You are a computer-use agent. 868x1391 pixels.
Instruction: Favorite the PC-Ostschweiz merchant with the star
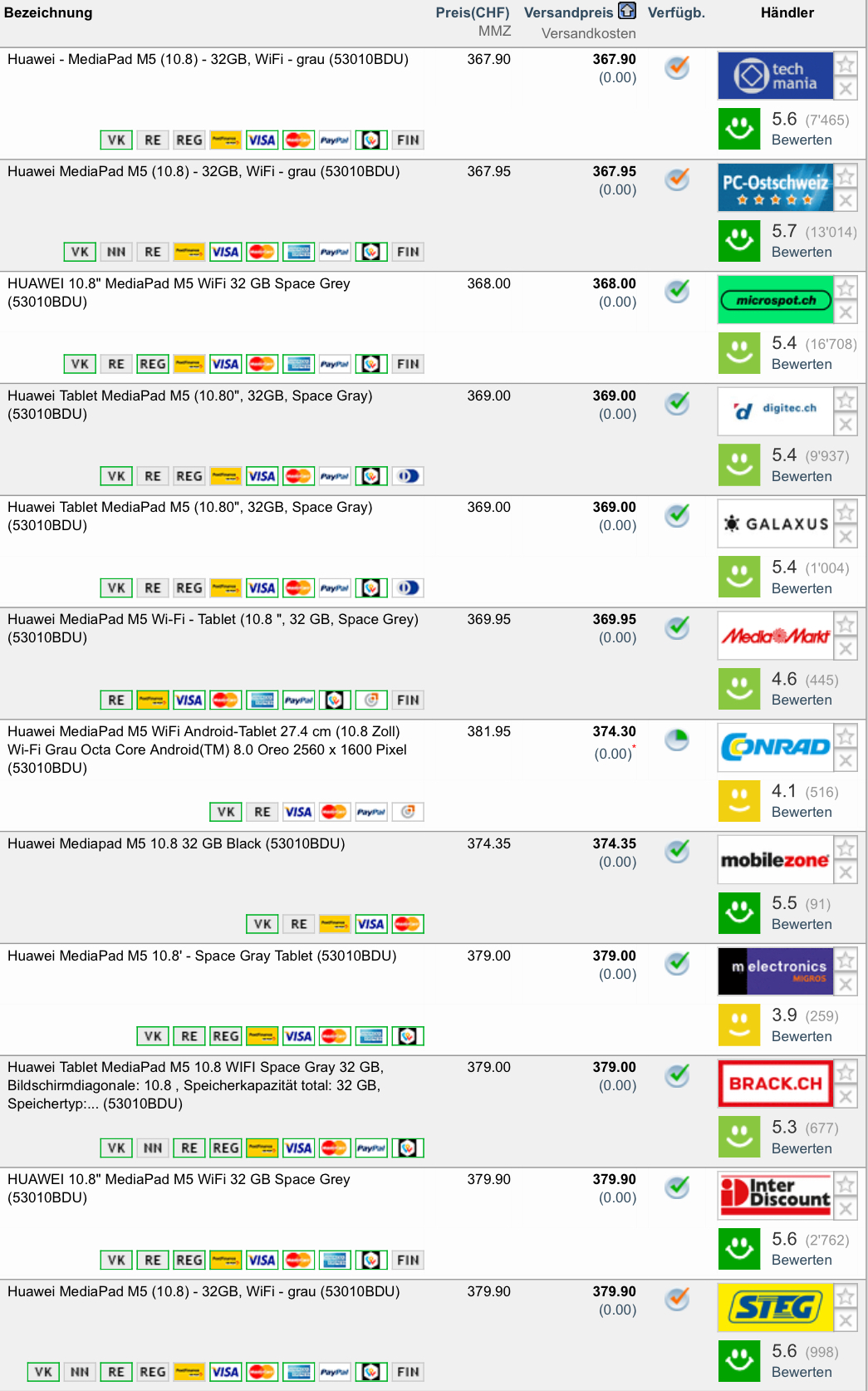pos(846,176)
